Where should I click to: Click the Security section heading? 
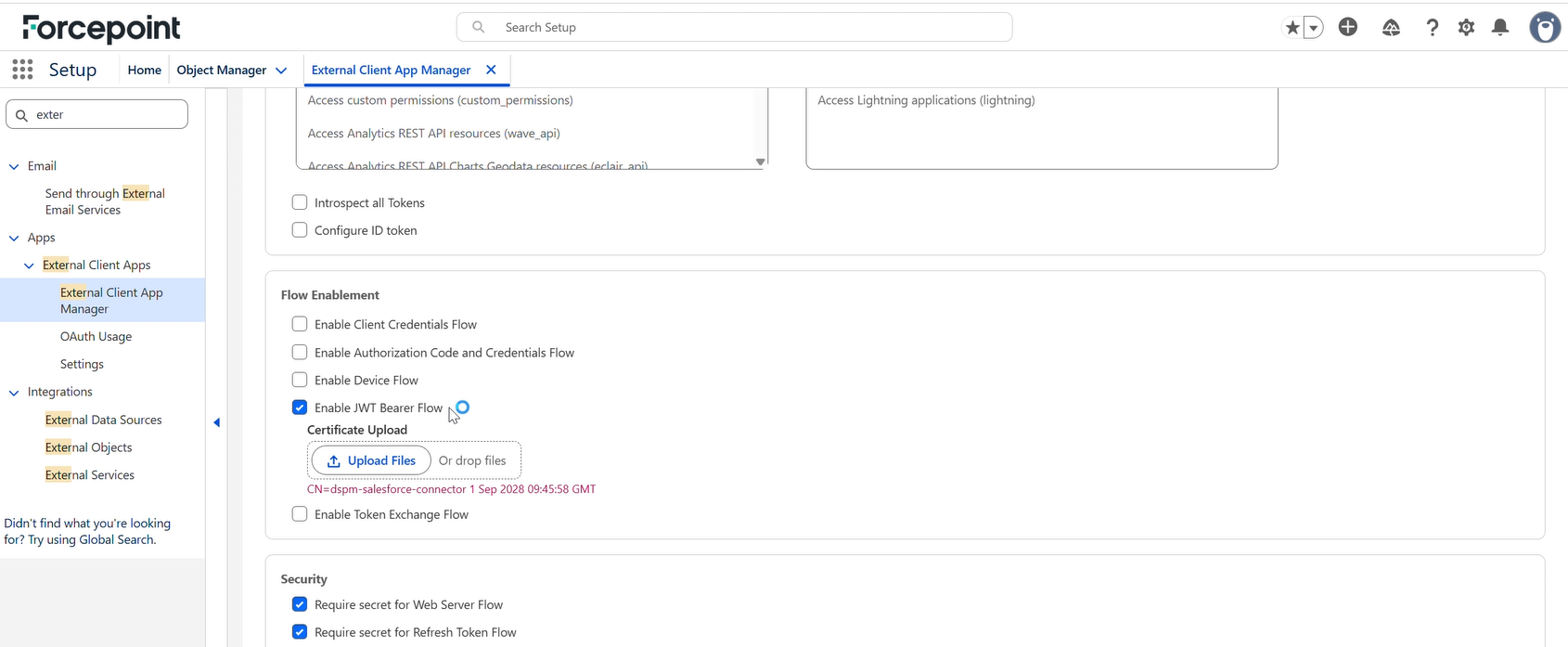click(x=304, y=578)
